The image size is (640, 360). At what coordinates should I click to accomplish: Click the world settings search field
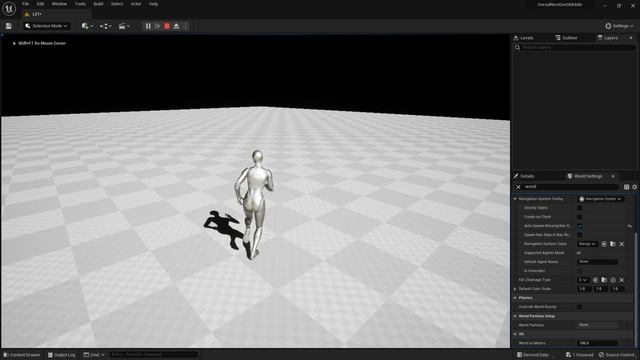(x=571, y=187)
